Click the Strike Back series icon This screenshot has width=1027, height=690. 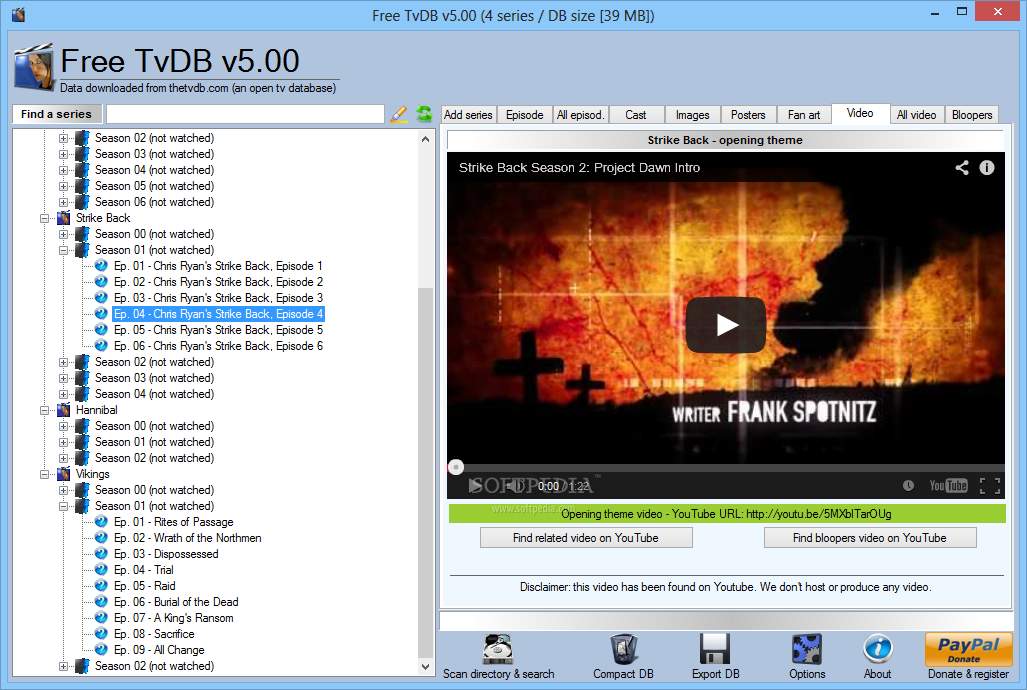coord(64,218)
